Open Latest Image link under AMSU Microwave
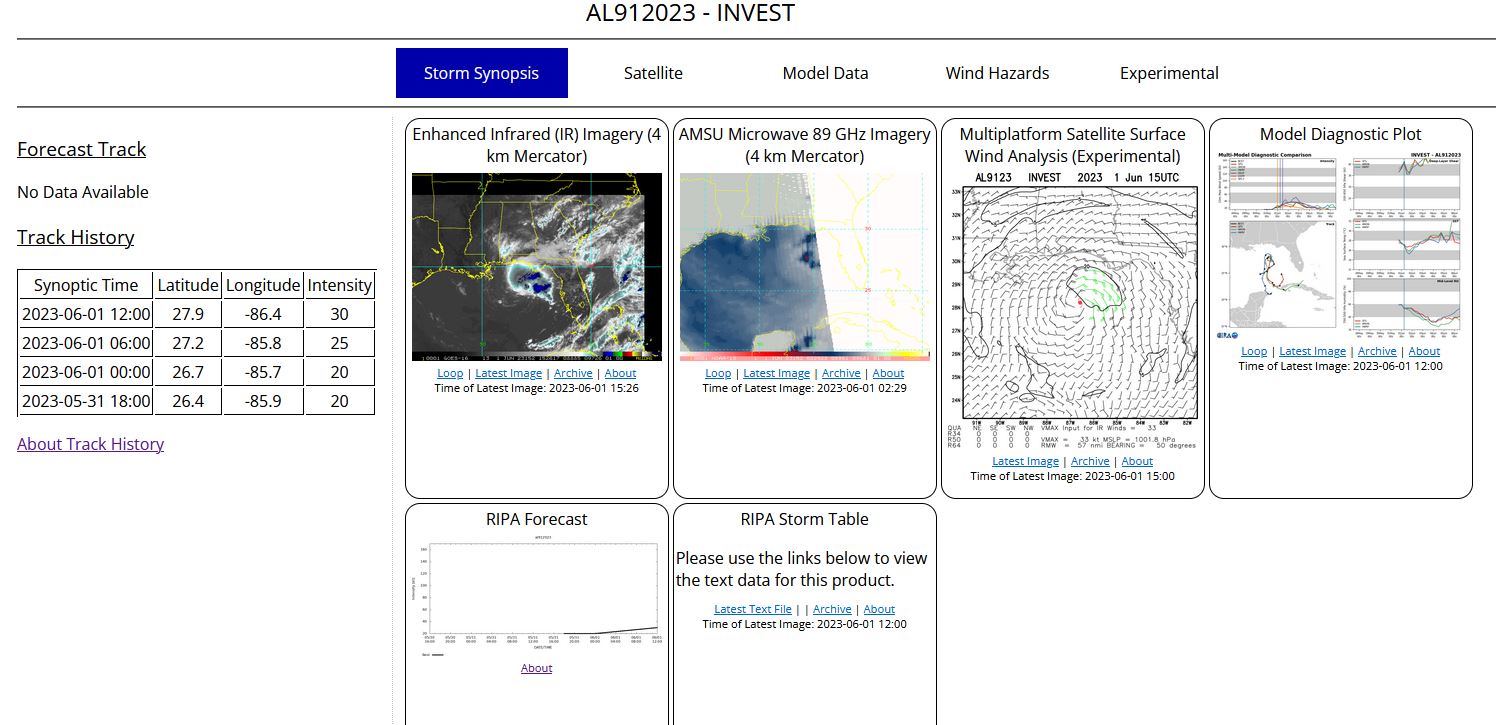The image size is (1496, 725). pyautogui.click(x=777, y=373)
